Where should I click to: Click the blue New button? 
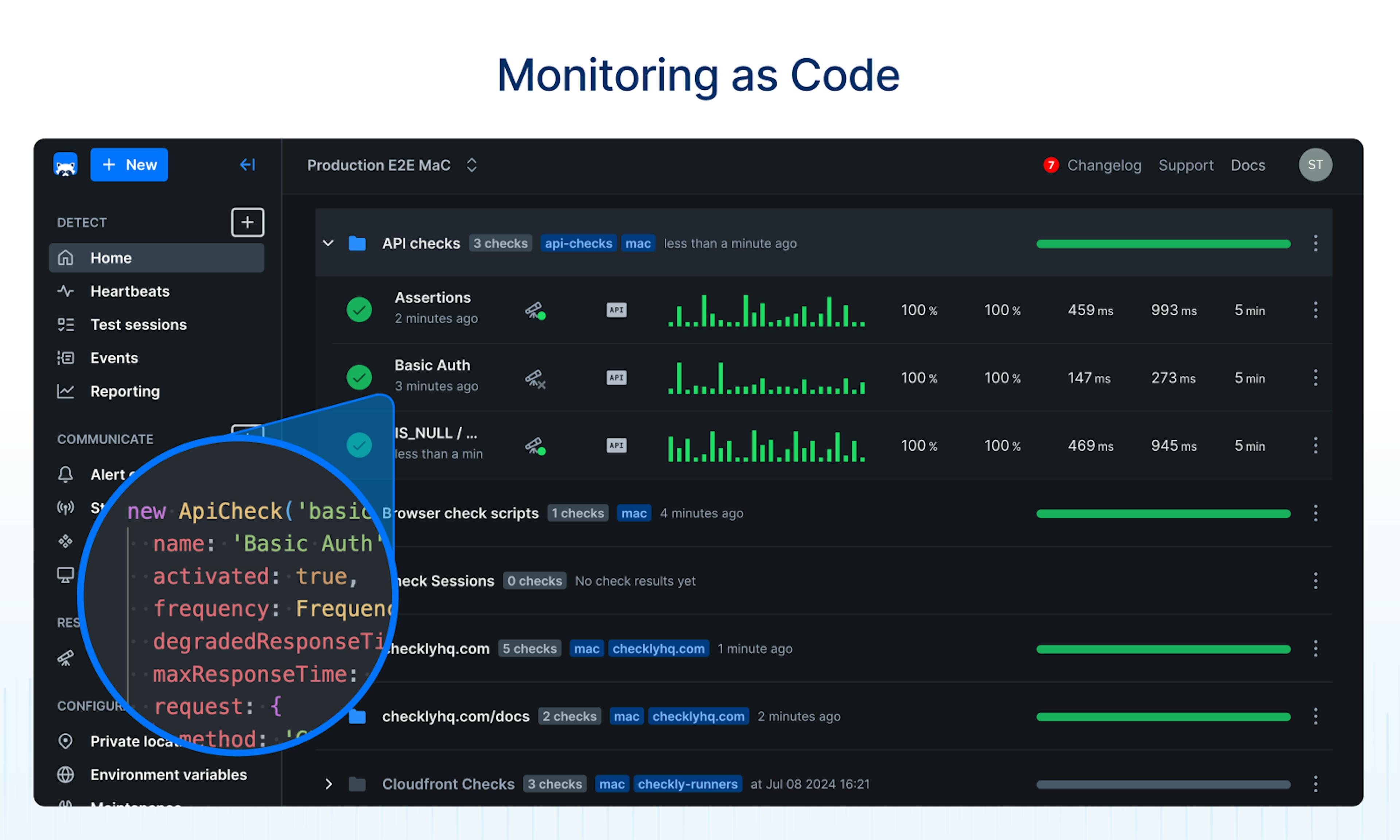pyautogui.click(x=129, y=165)
